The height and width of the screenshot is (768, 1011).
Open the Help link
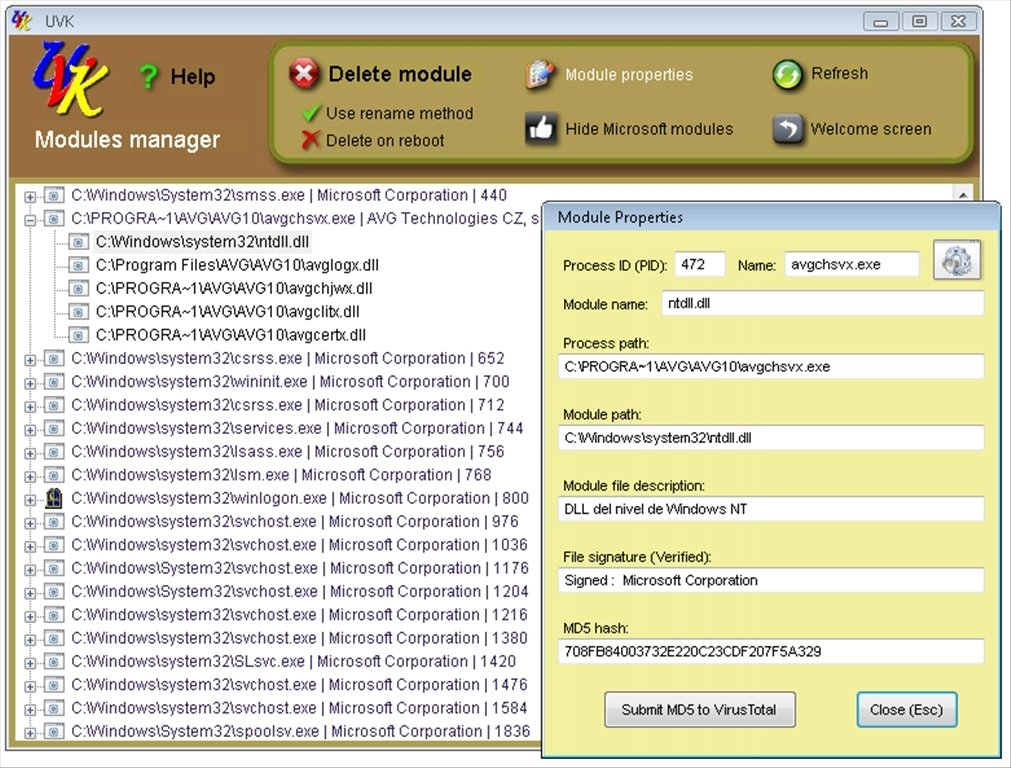click(x=193, y=77)
